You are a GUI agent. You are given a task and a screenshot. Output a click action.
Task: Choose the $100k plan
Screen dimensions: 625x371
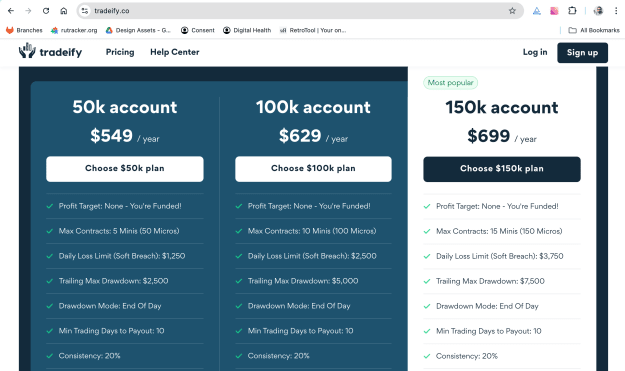click(313, 169)
